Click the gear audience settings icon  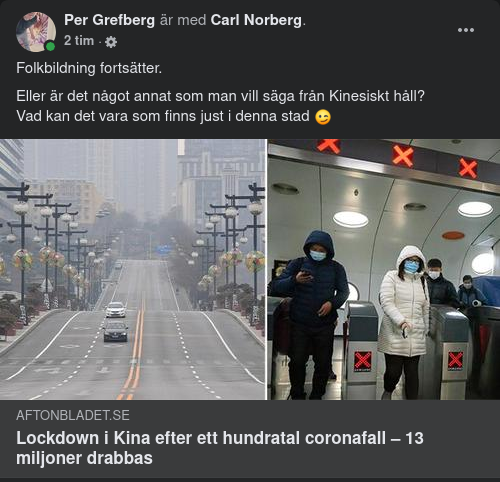(x=111, y=42)
